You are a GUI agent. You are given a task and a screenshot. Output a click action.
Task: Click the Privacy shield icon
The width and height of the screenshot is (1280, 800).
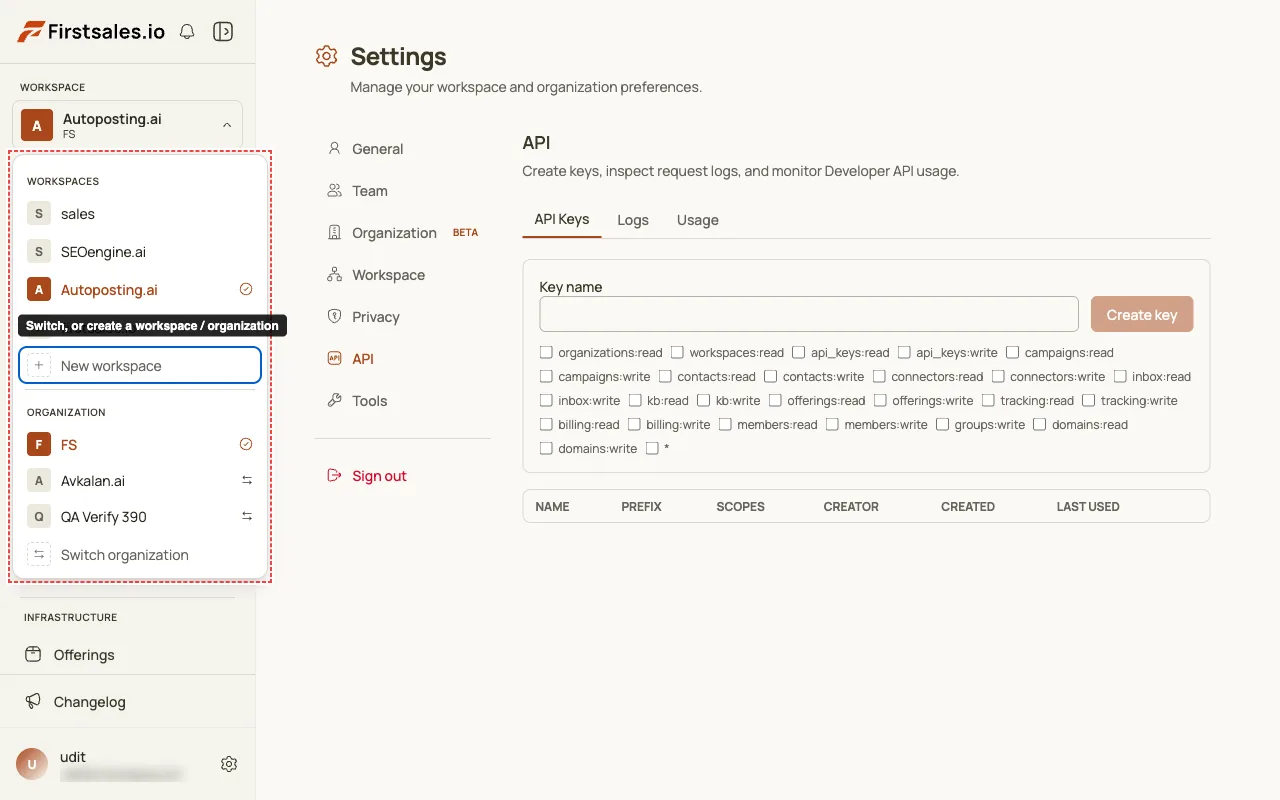[335, 317]
